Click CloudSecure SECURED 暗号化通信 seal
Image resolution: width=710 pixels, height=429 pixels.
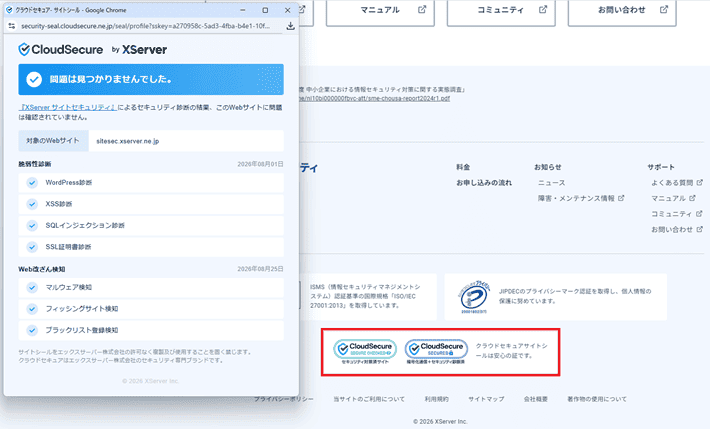coord(436,352)
